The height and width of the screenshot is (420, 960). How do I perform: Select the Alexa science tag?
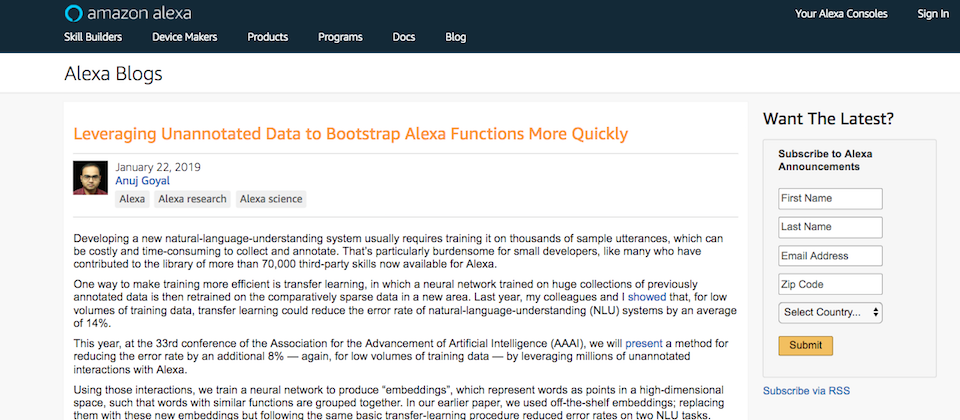271,199
